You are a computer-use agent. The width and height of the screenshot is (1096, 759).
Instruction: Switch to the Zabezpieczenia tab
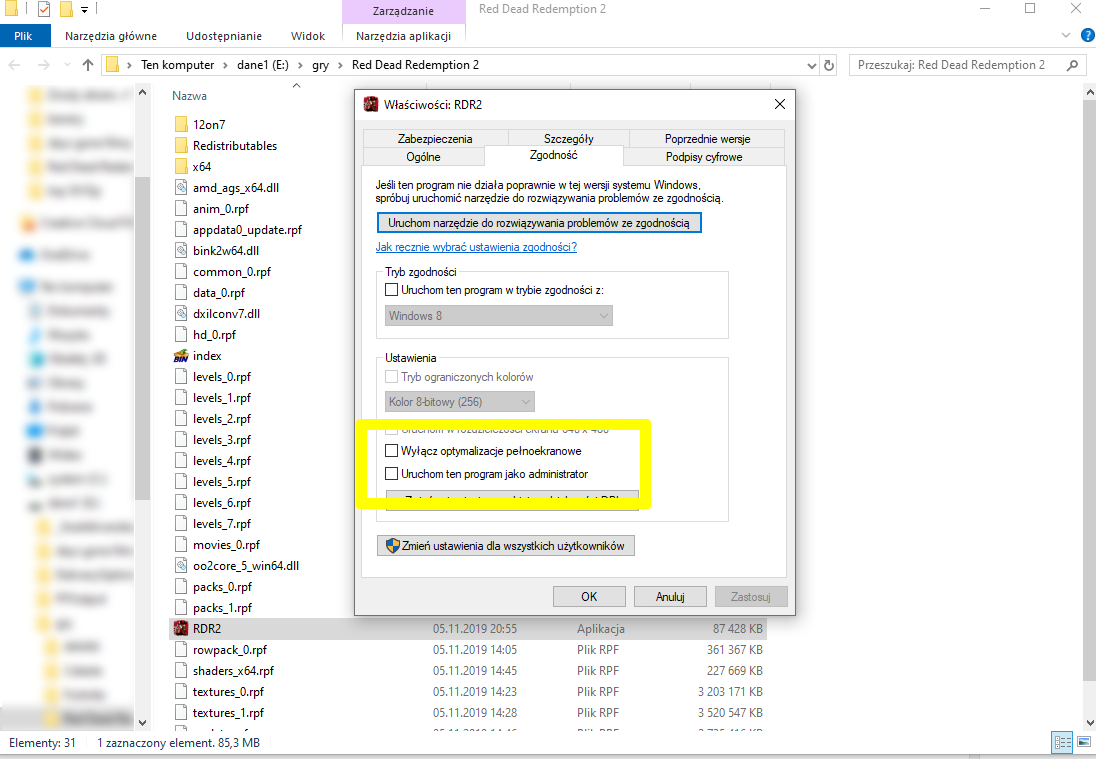tap(435, 138)
